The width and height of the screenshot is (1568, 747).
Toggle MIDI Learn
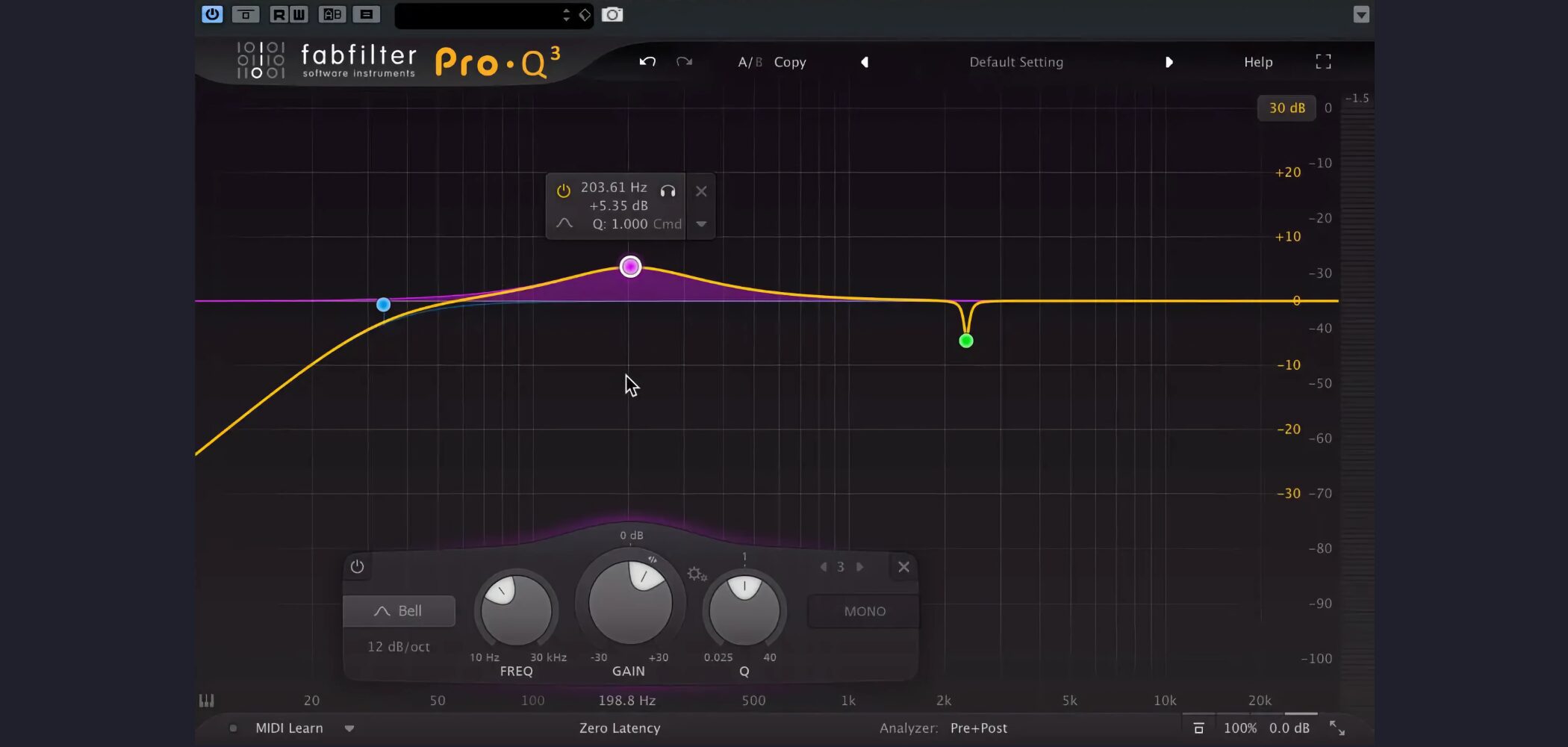289,728
